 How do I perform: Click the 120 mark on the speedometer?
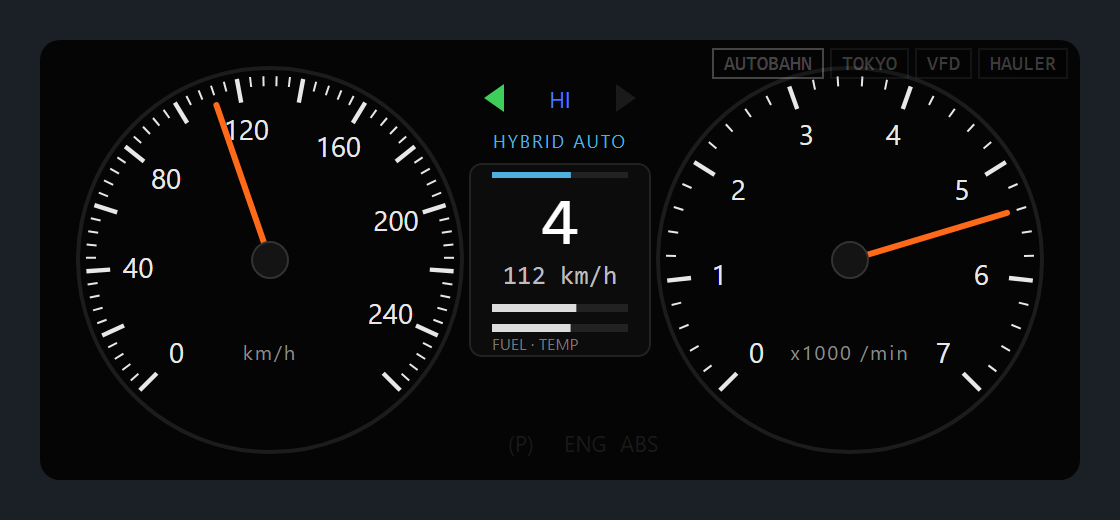(x=246, y=131)
